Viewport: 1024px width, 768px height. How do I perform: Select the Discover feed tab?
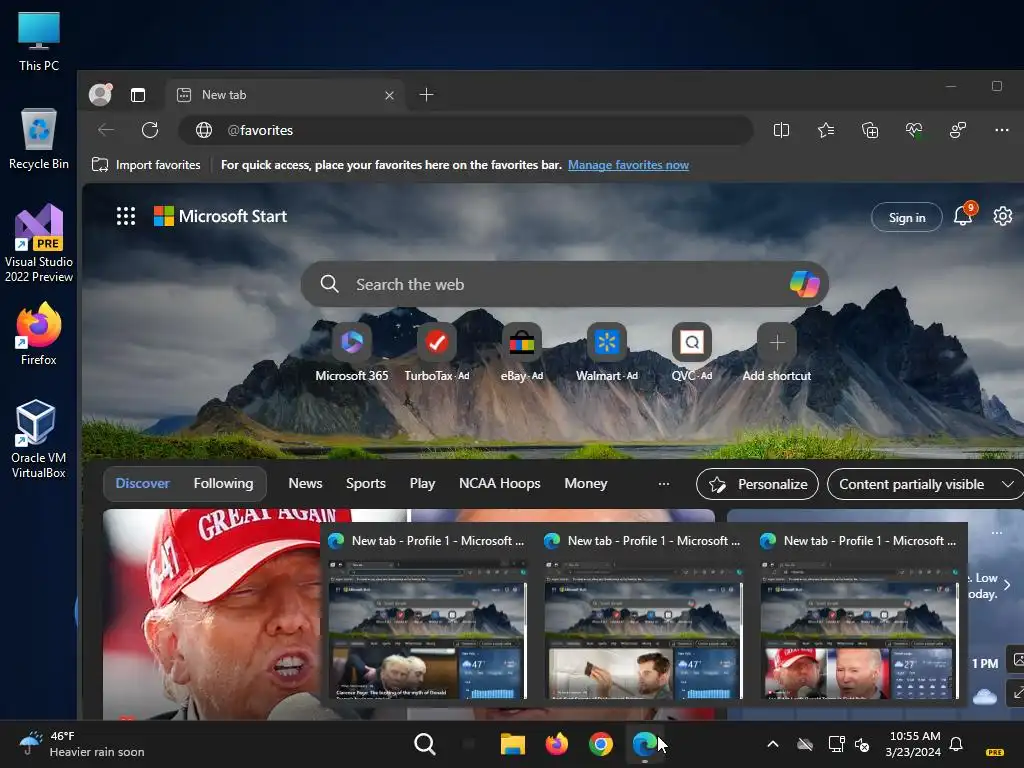coord(142,483)
